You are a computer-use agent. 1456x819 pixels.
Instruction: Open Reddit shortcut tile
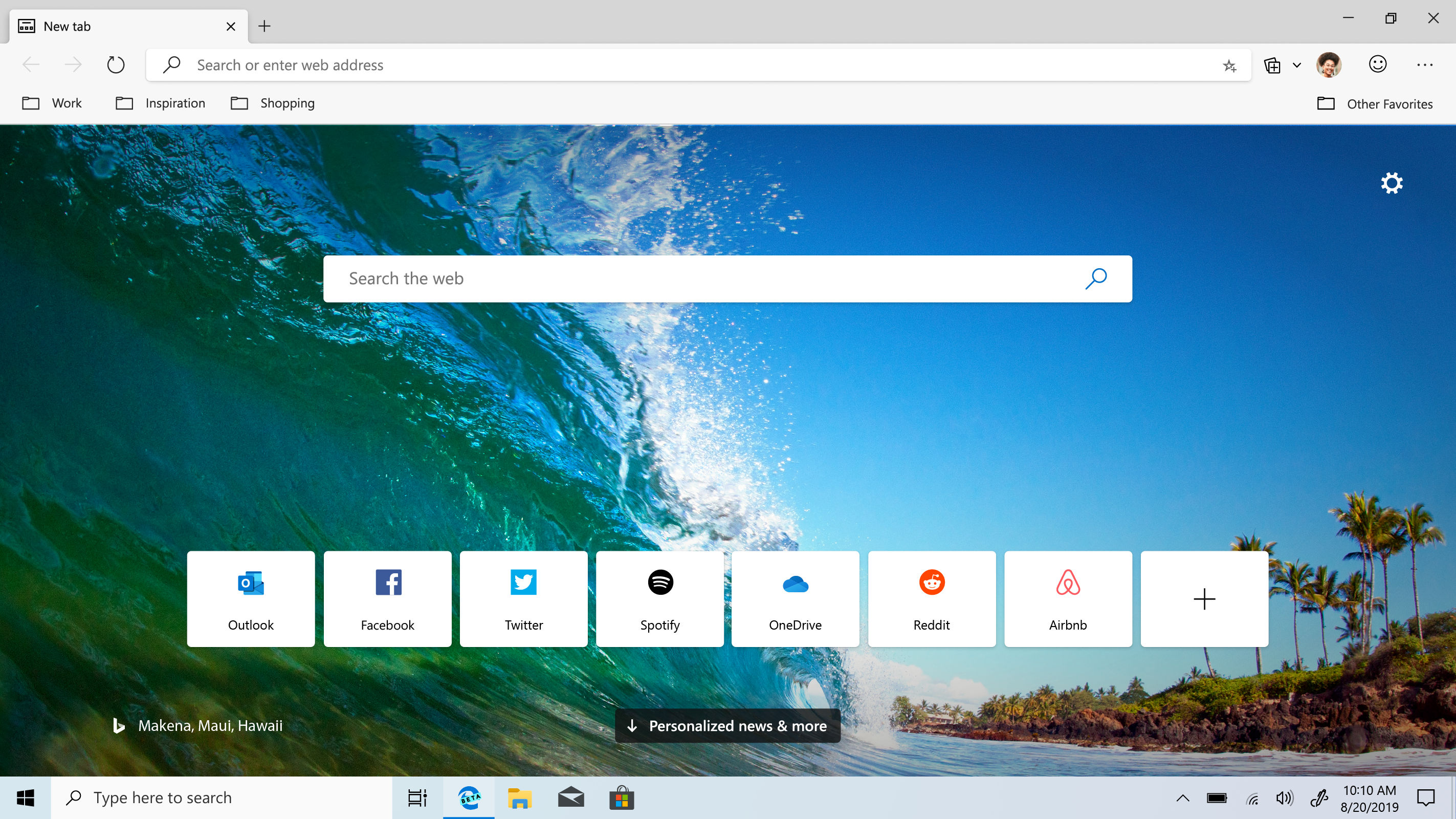pyautogui.click(x=932, y=598)
